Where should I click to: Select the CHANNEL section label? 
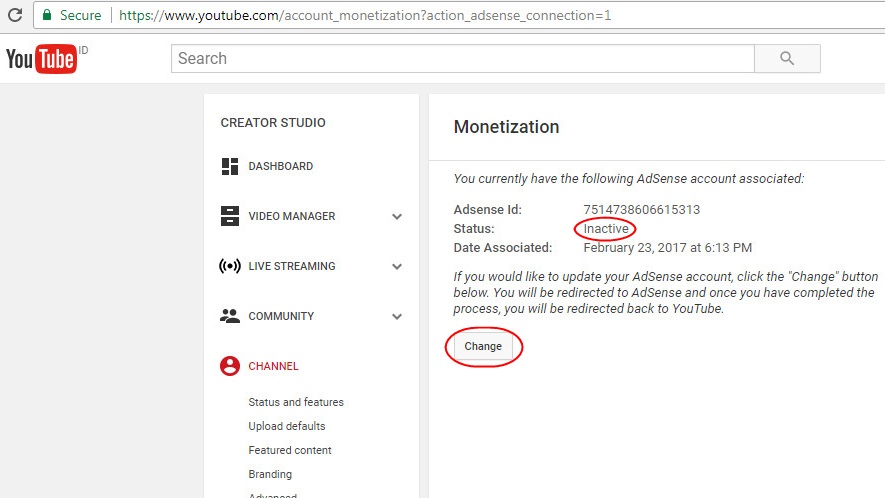(273, 366)
